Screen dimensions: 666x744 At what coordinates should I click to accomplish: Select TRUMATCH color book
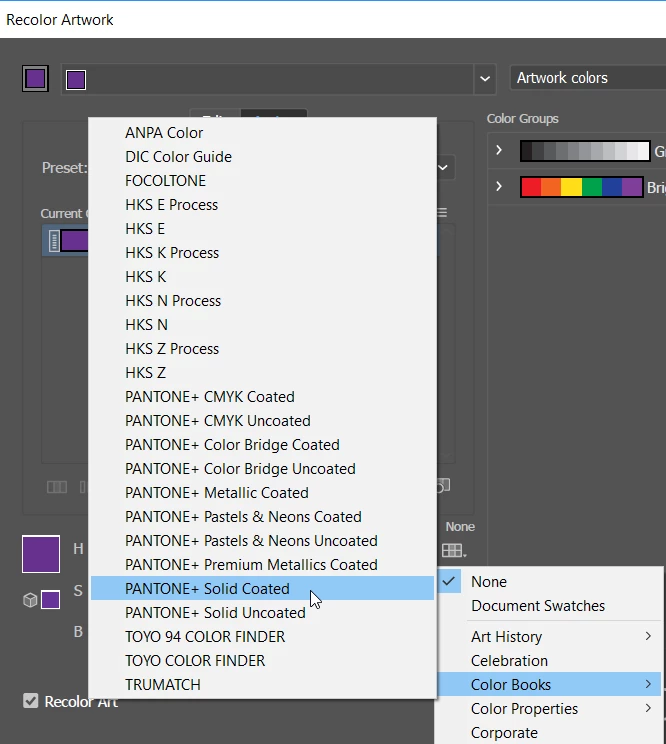pos(262,685)
